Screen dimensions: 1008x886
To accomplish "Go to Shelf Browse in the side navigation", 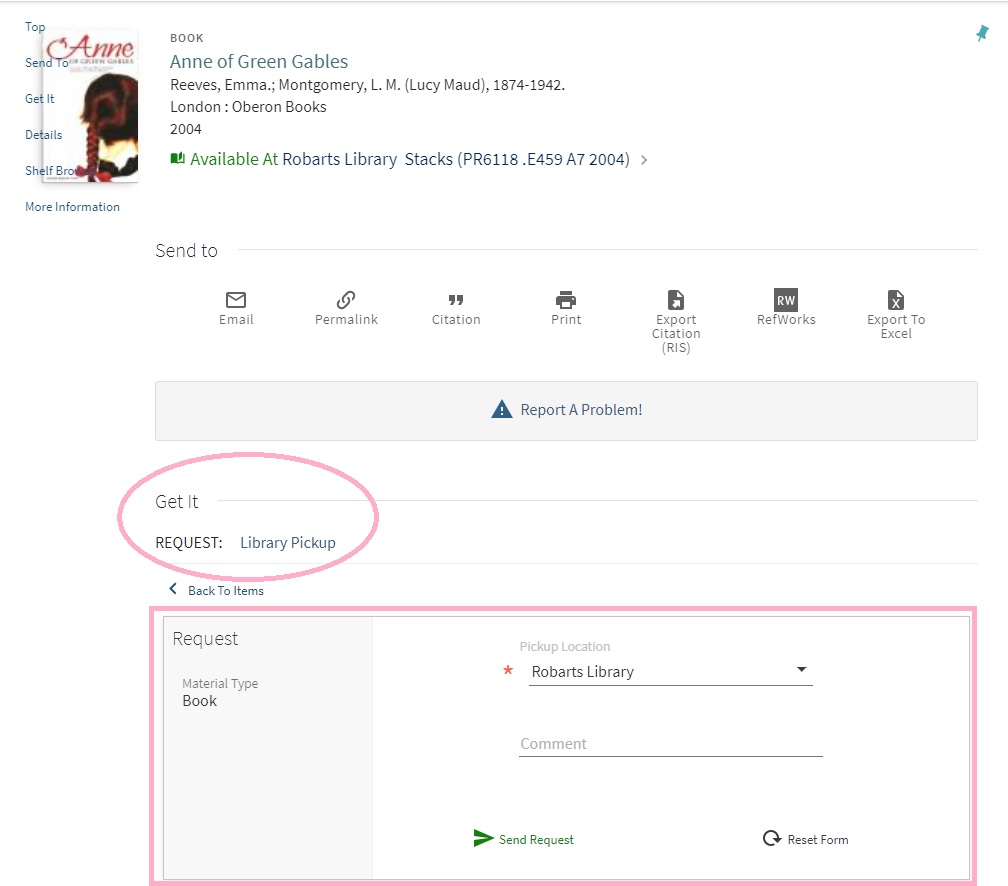I will (x=61, y=170).
